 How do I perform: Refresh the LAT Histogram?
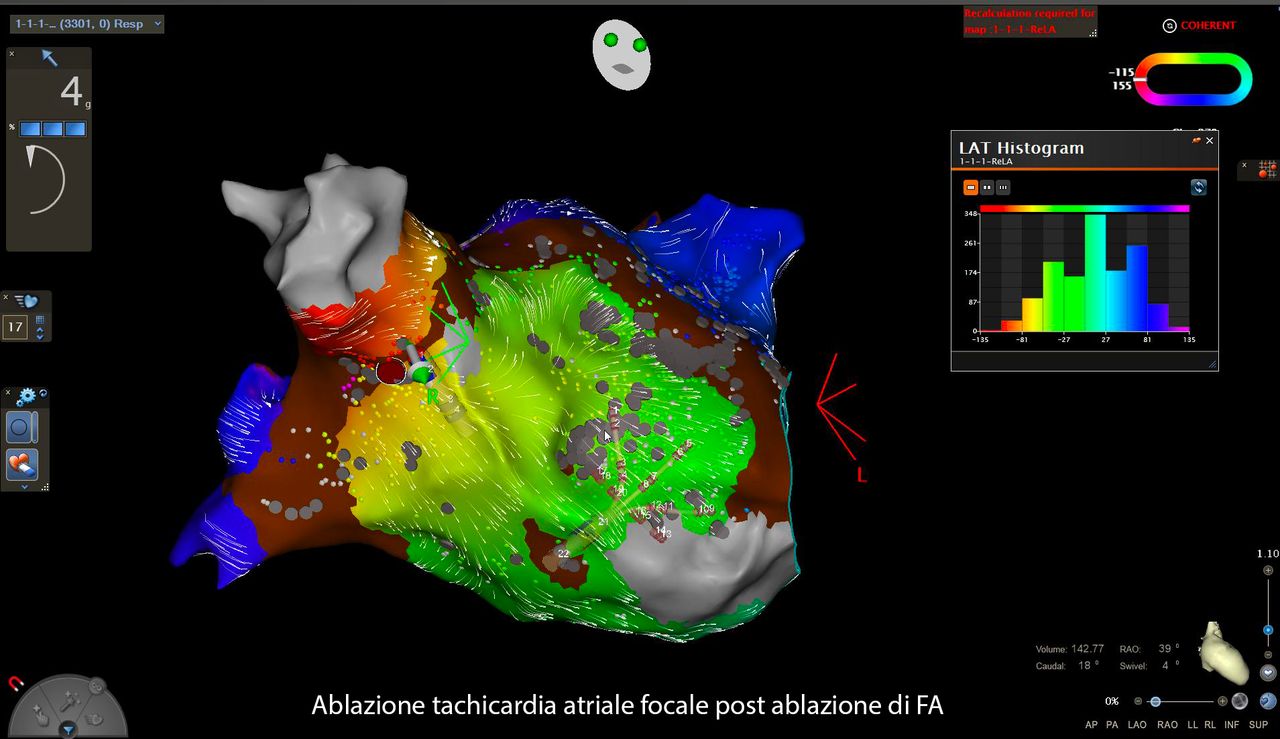point(1198,187)
